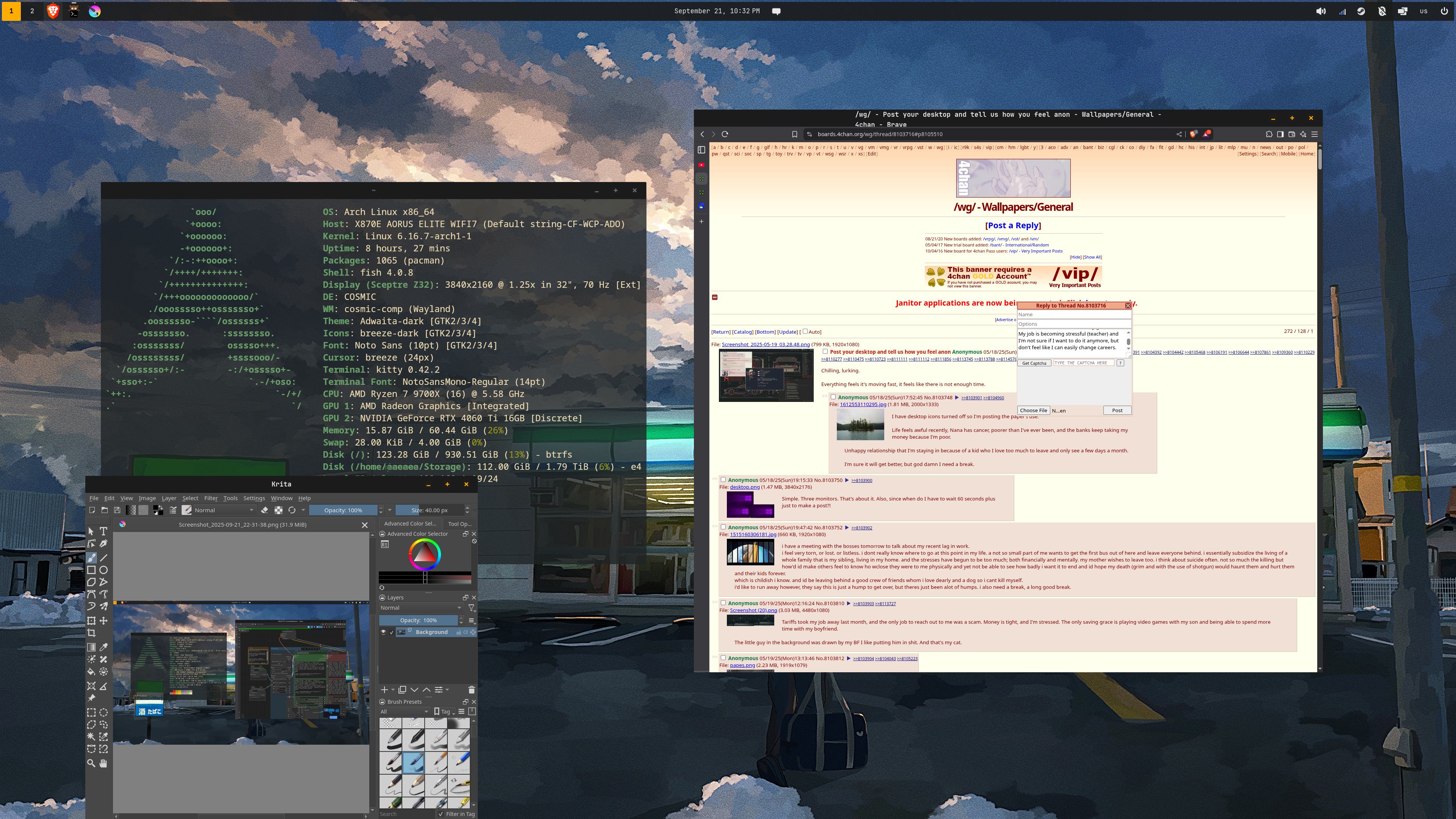Select the Rectangle shape tool in Krita
Screen dimensions: 1456x819
click(x=91, y=570)
